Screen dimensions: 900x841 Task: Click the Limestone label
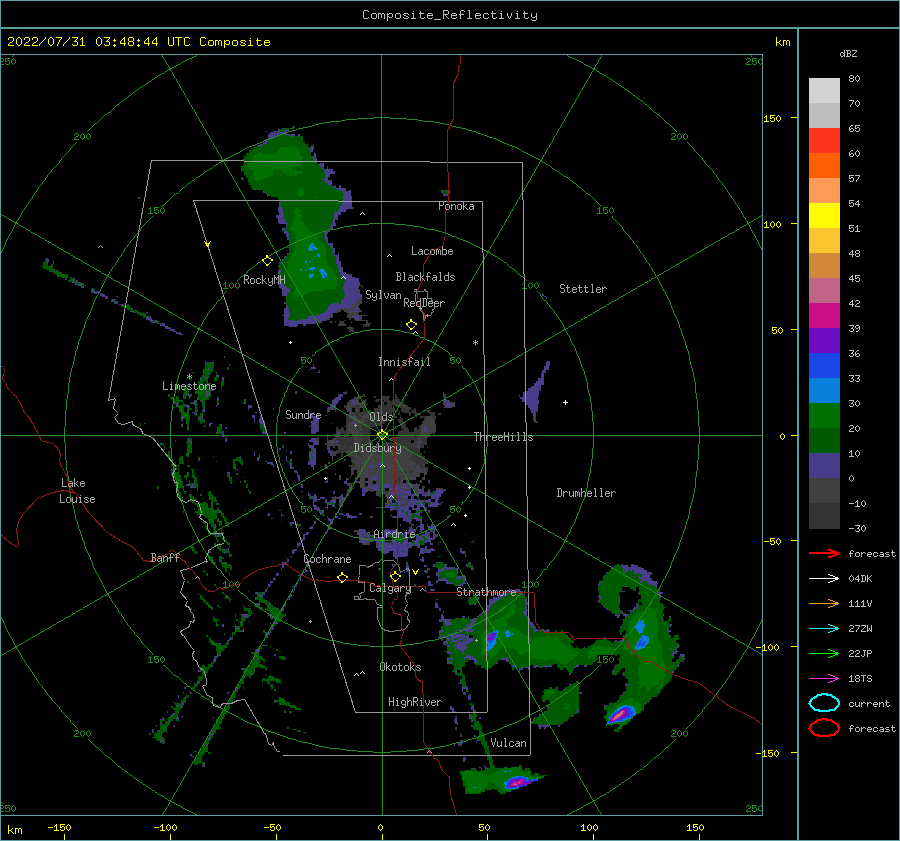(x=189, y=386)
